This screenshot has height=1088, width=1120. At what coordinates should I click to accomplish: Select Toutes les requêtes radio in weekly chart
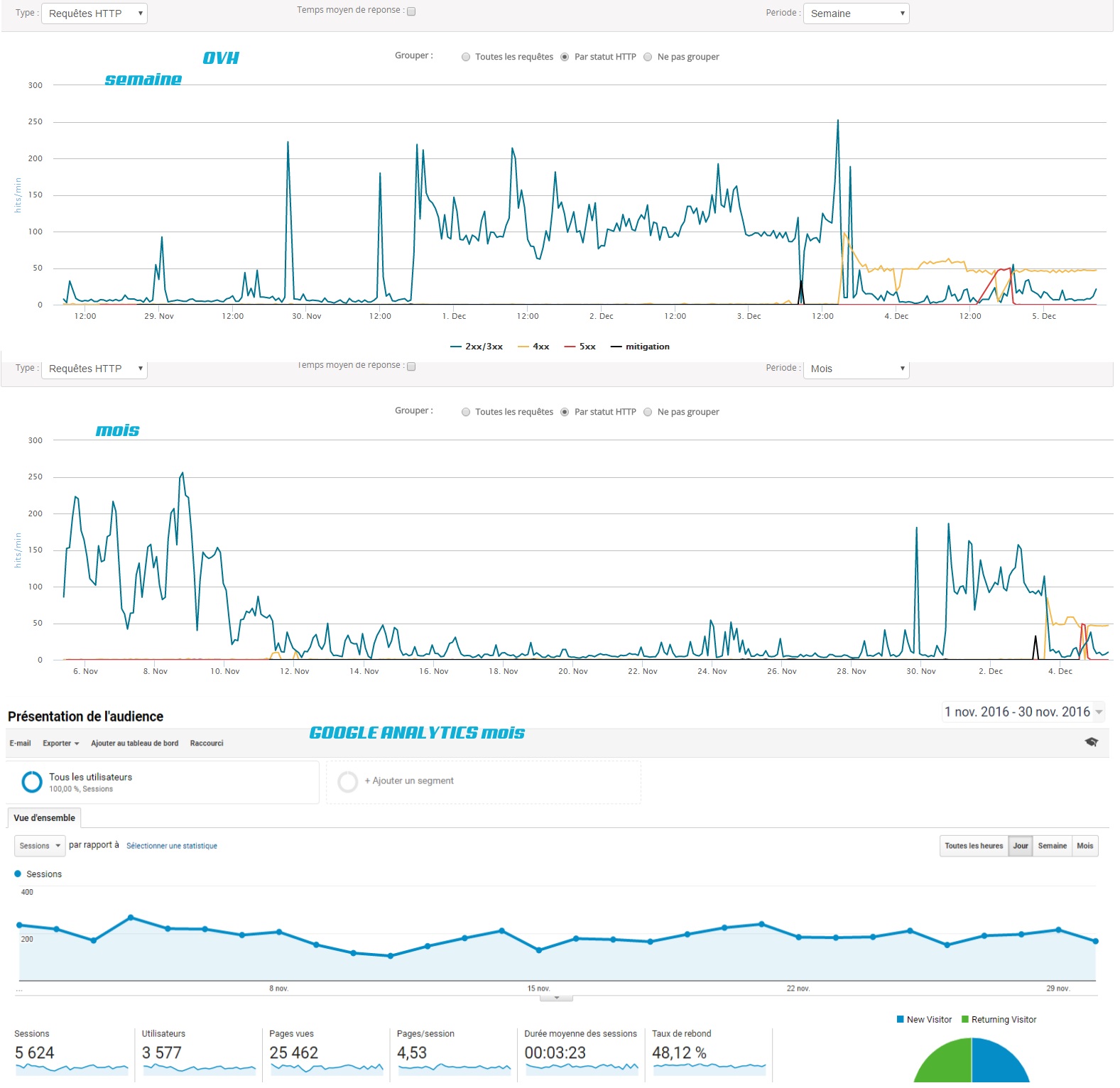pos(466,57)
